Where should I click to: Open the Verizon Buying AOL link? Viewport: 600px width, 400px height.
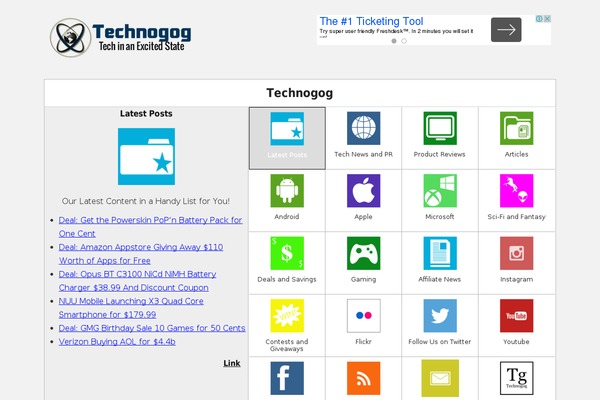(x=117, y=341)
